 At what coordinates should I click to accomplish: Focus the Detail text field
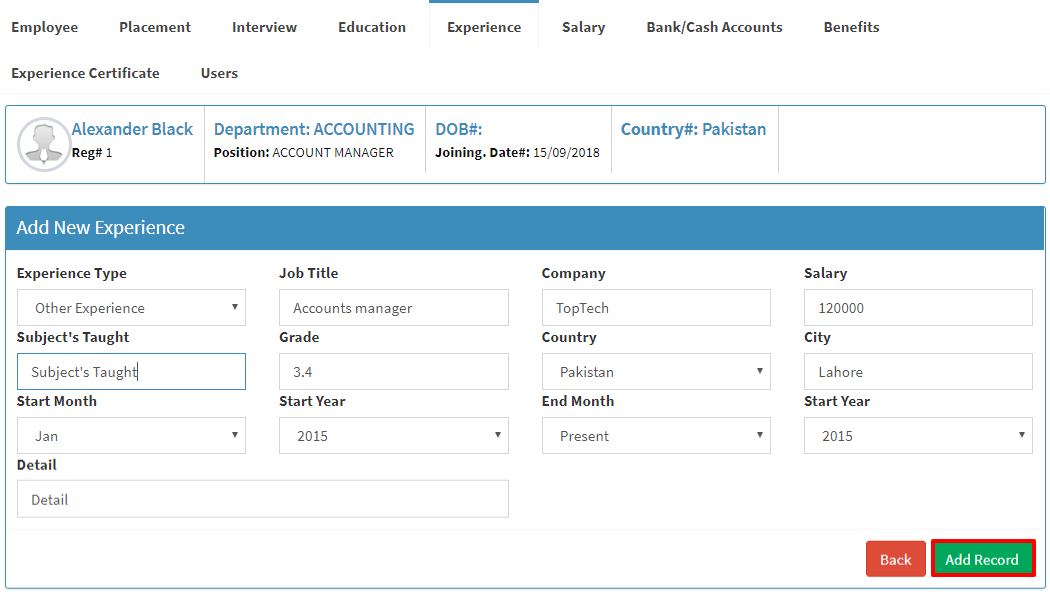(262, 499)
